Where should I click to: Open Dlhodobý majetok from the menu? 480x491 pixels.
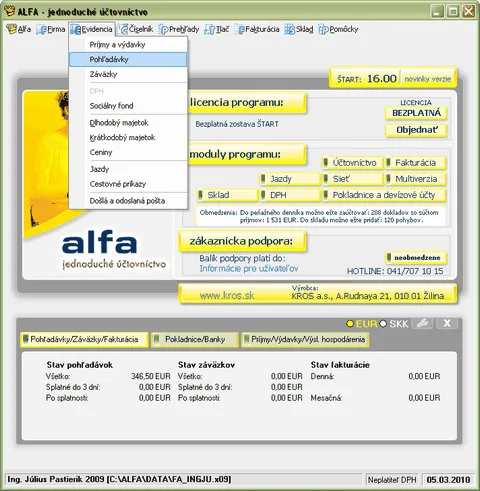[x=128, y=123]
